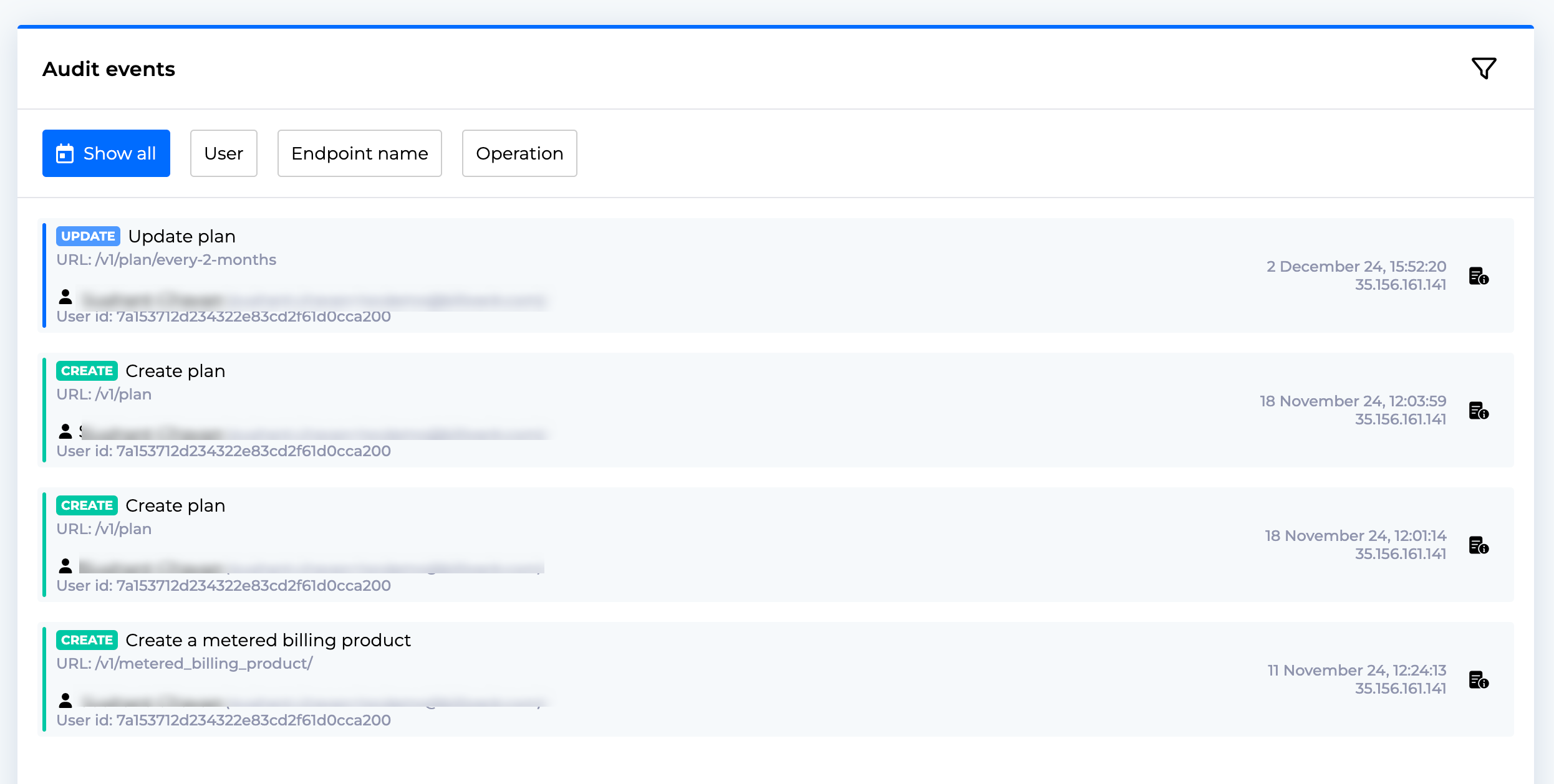Click CREATE badge on 12:03:59 Create plan event

pos(87,371)
